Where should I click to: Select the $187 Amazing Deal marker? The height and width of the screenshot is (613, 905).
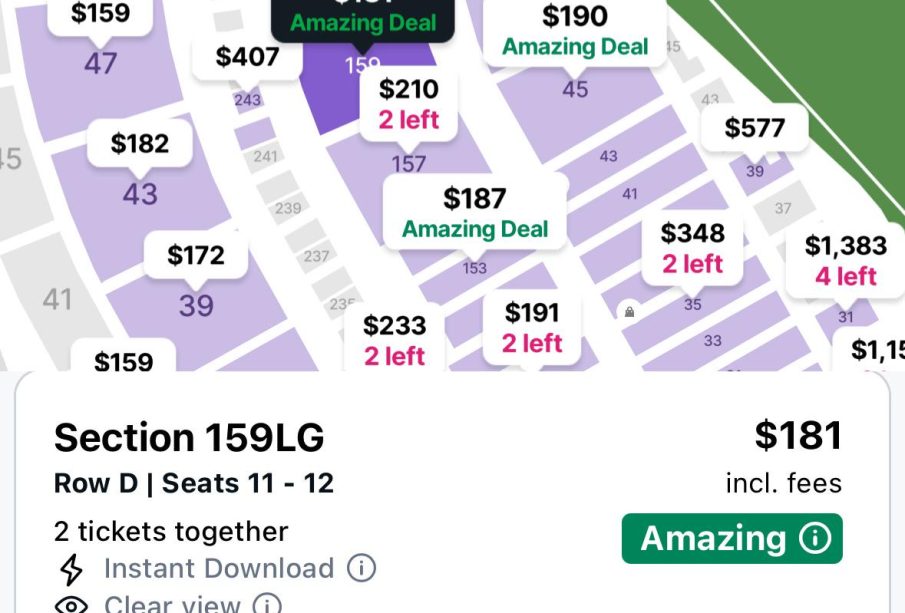[x=475, y=213]
